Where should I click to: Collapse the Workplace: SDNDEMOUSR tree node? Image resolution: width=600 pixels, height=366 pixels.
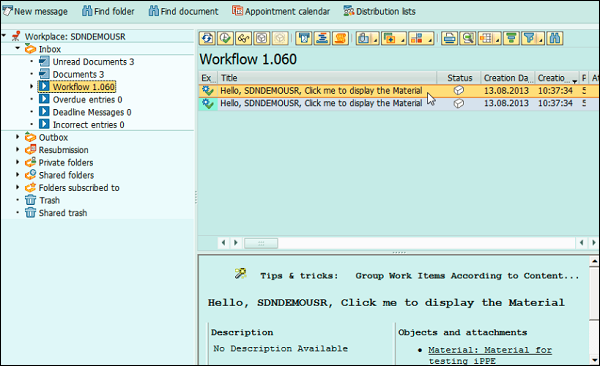pyautogui.click(x=4, y=36)
